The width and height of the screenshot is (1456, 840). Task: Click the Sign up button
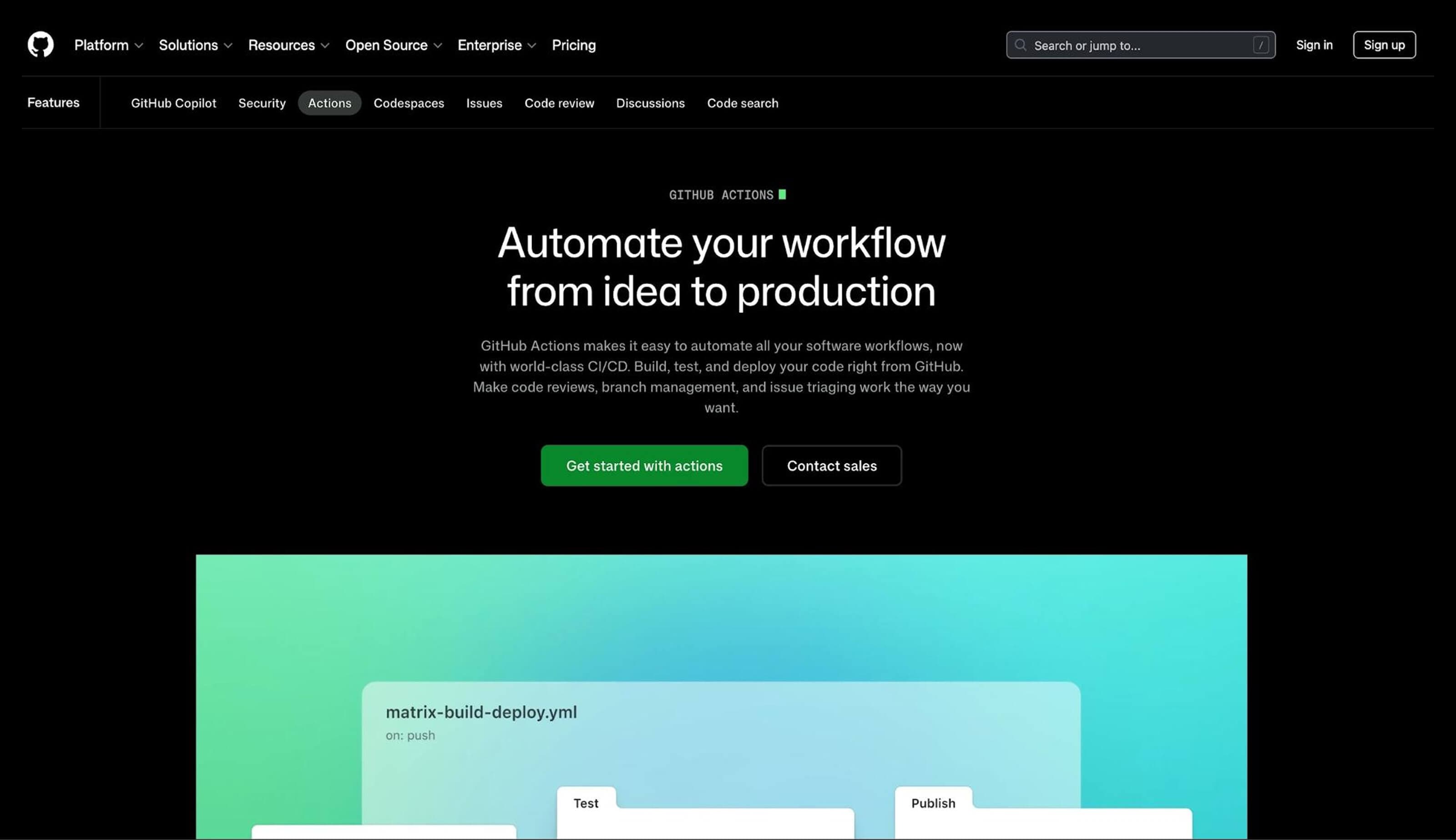pyautogui.click(x=1384, y=45)
